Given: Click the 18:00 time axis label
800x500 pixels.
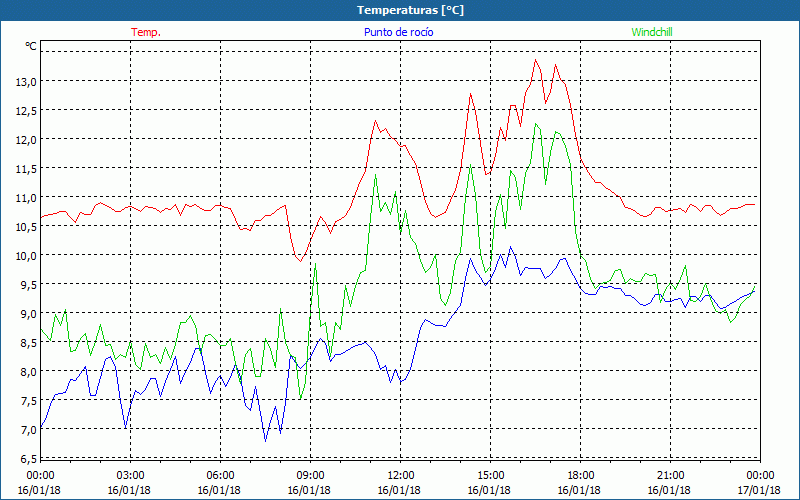Looking at the screenshot, I should [x=580, y=475].
